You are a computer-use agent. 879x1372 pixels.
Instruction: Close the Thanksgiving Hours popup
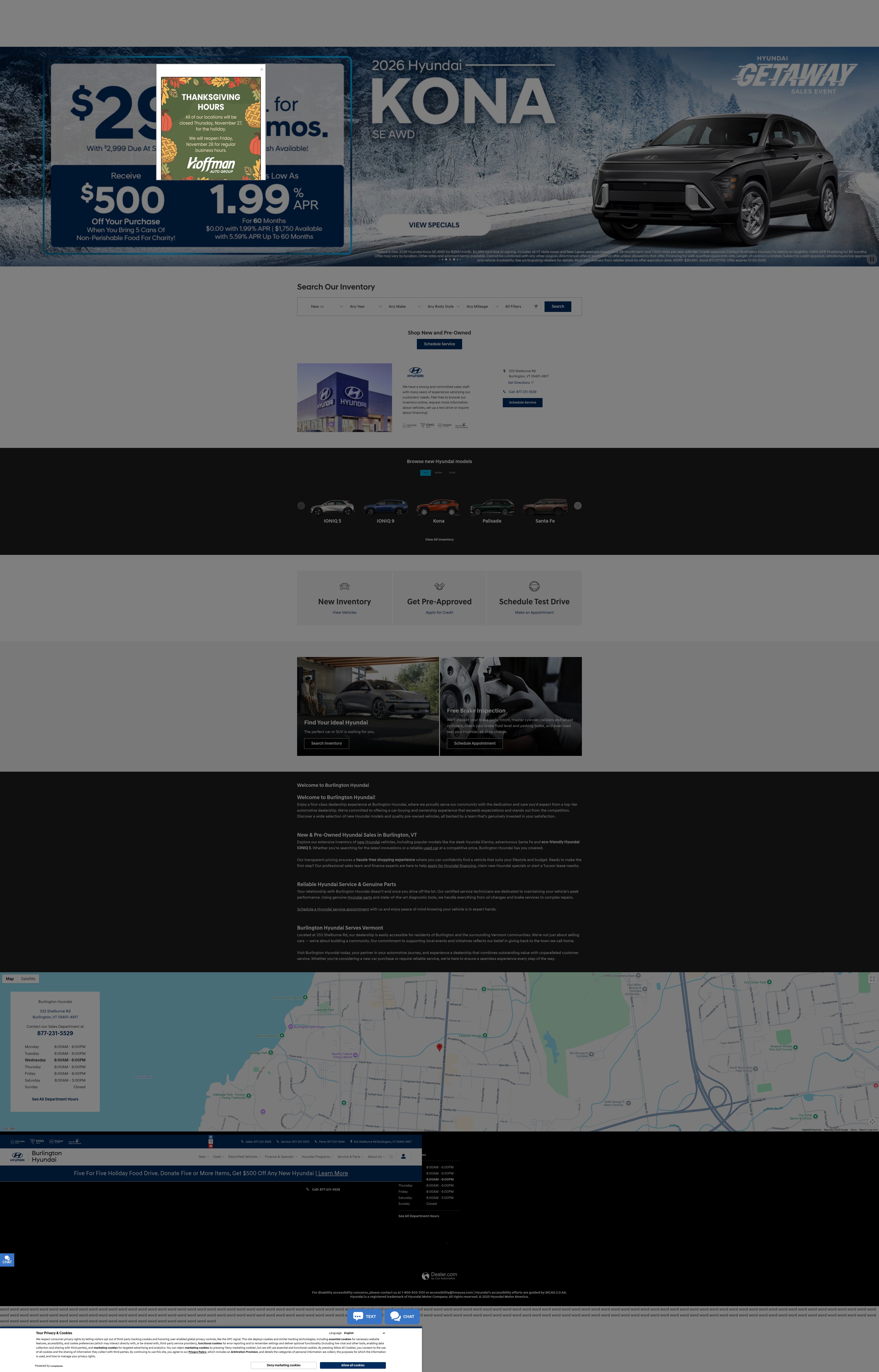point(262,70)
